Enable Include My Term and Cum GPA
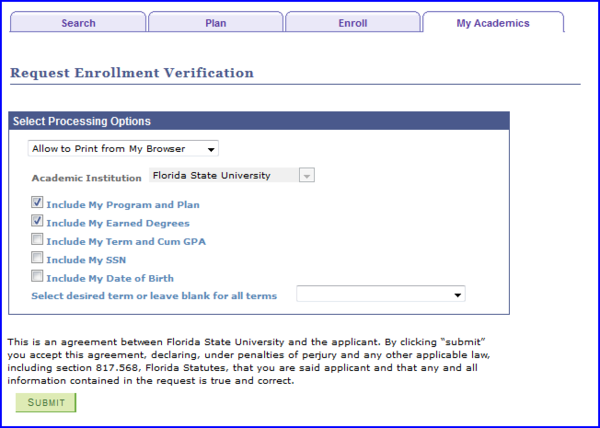This screenshot has width=600, height=428. pyautogui.click(x=37, y=239)
